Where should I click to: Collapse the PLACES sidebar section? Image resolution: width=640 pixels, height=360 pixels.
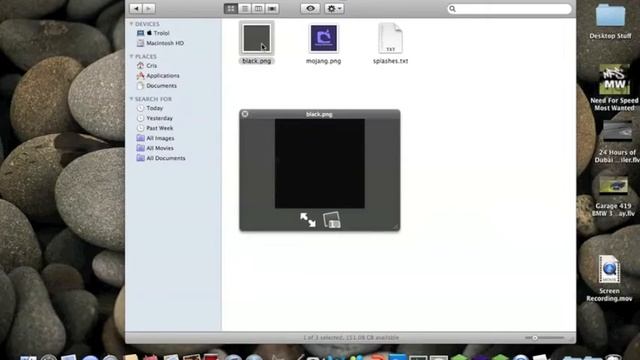point(131,56)
